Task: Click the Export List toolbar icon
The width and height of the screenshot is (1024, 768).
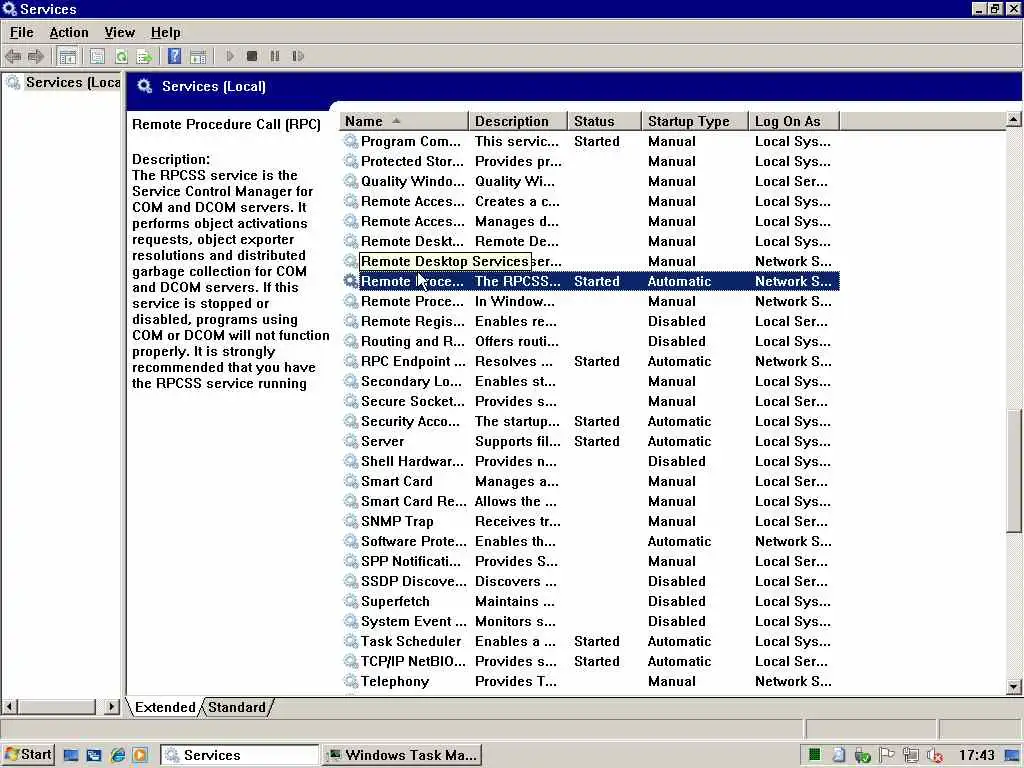Action: point(144,57)
